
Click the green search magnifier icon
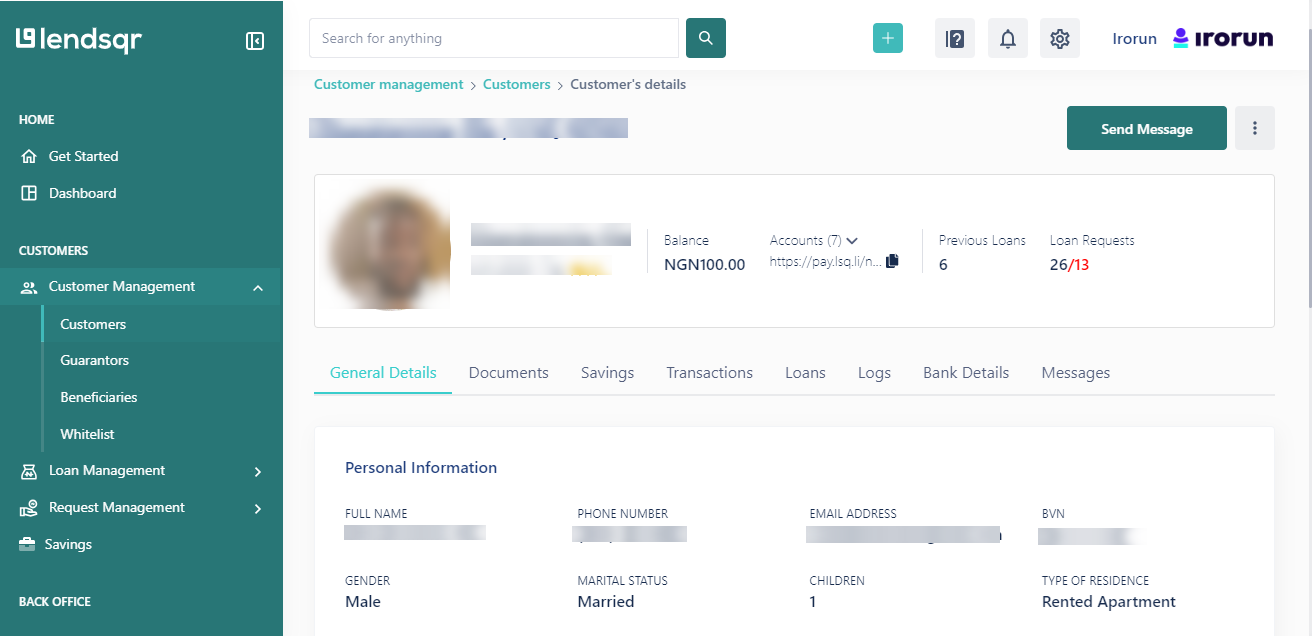705,37
